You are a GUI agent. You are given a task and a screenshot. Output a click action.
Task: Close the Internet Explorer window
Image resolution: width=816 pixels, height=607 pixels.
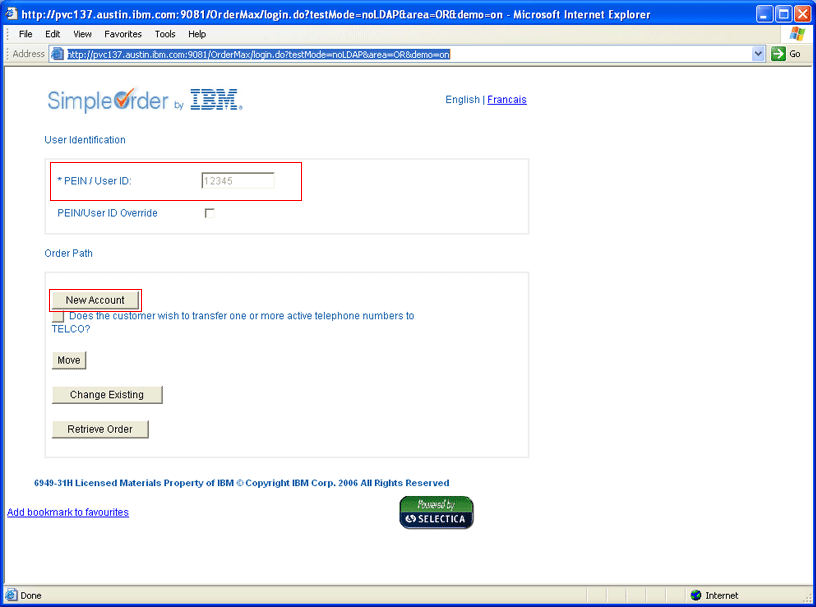coord(802,14)
